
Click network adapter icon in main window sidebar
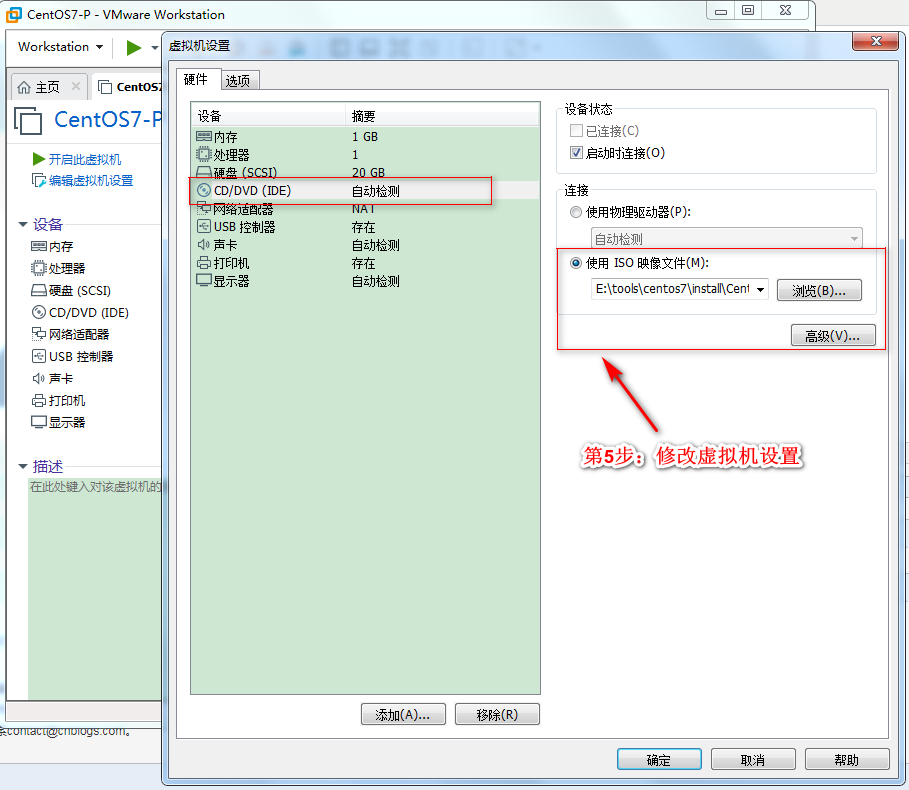(x=39, y=334)
